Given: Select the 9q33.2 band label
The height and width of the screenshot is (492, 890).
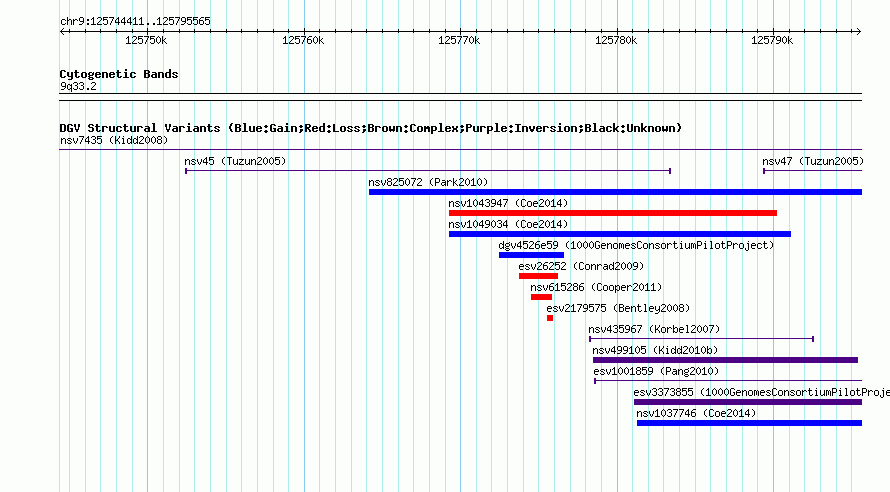Looking at the screenshot, I should click(x=78, y=86).
